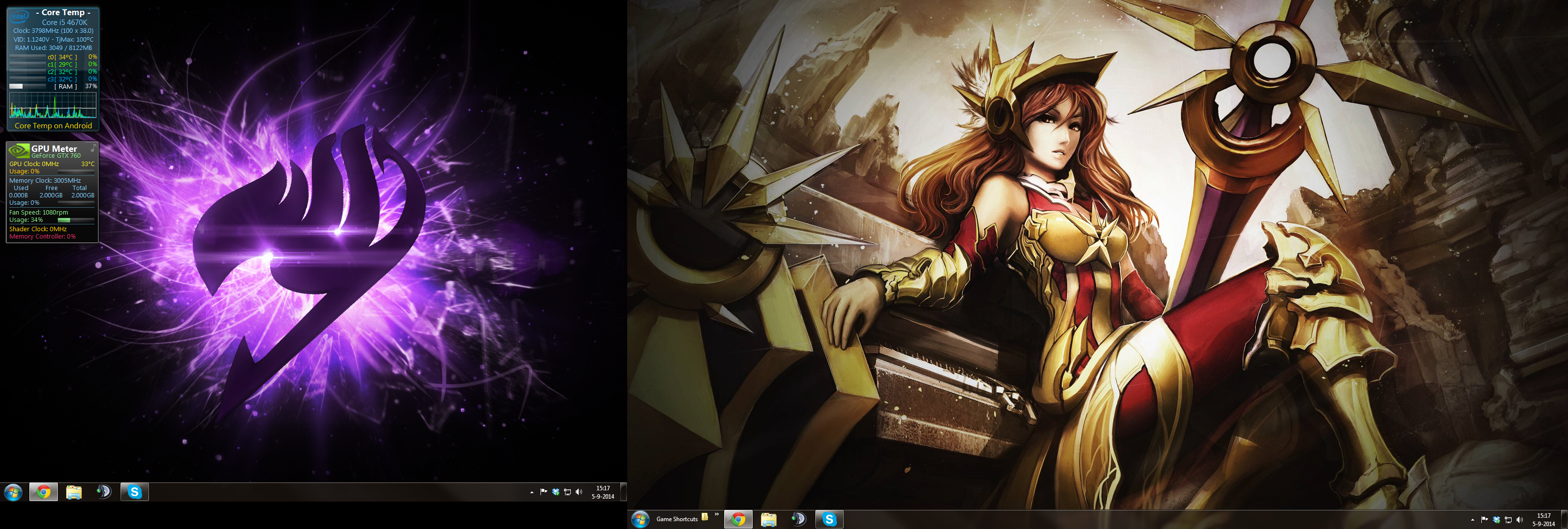Screen dimensions: 1568x529
Task: Click the RAM 37% usage bar
Action: pyautogui.click(x=28, y=86)
